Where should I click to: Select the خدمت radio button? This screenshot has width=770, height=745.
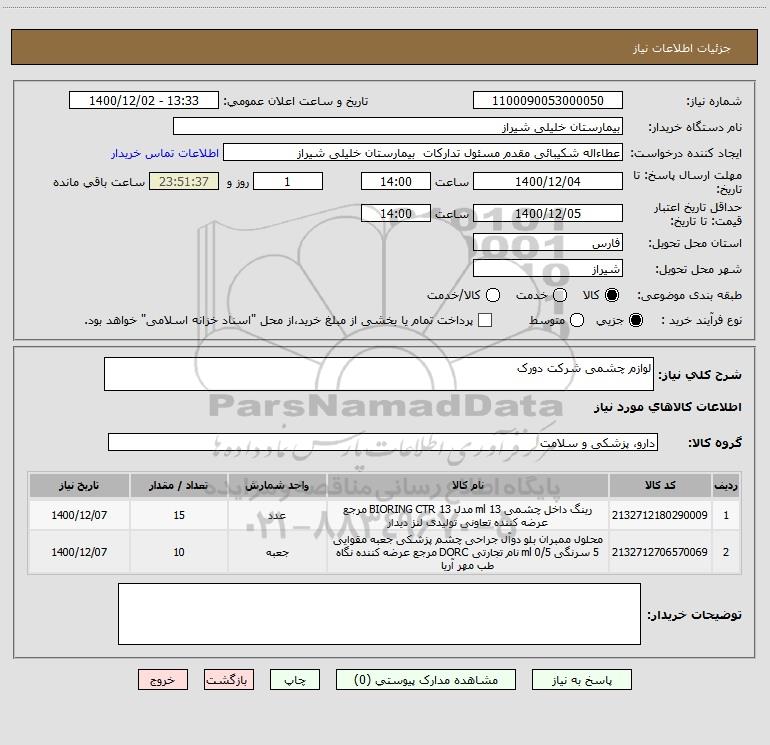tap(560, 295)
